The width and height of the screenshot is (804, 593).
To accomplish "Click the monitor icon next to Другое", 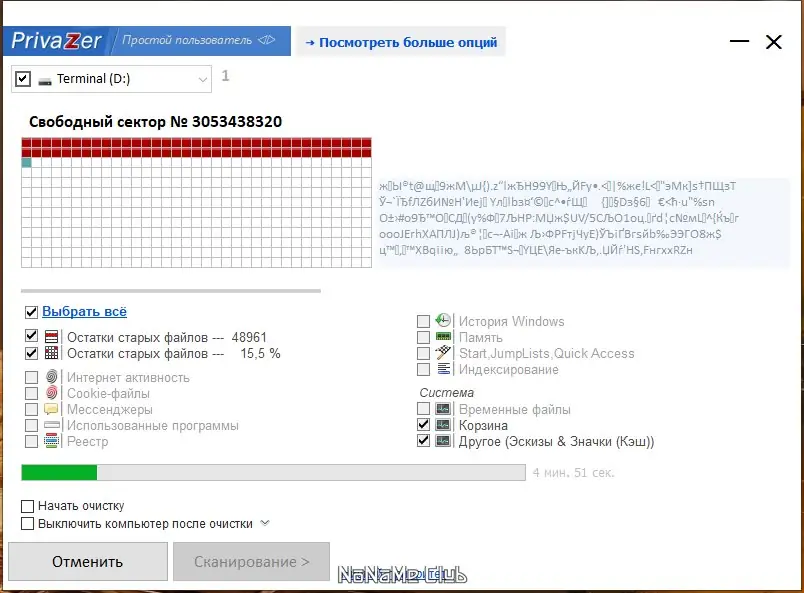I will point(443,441).
